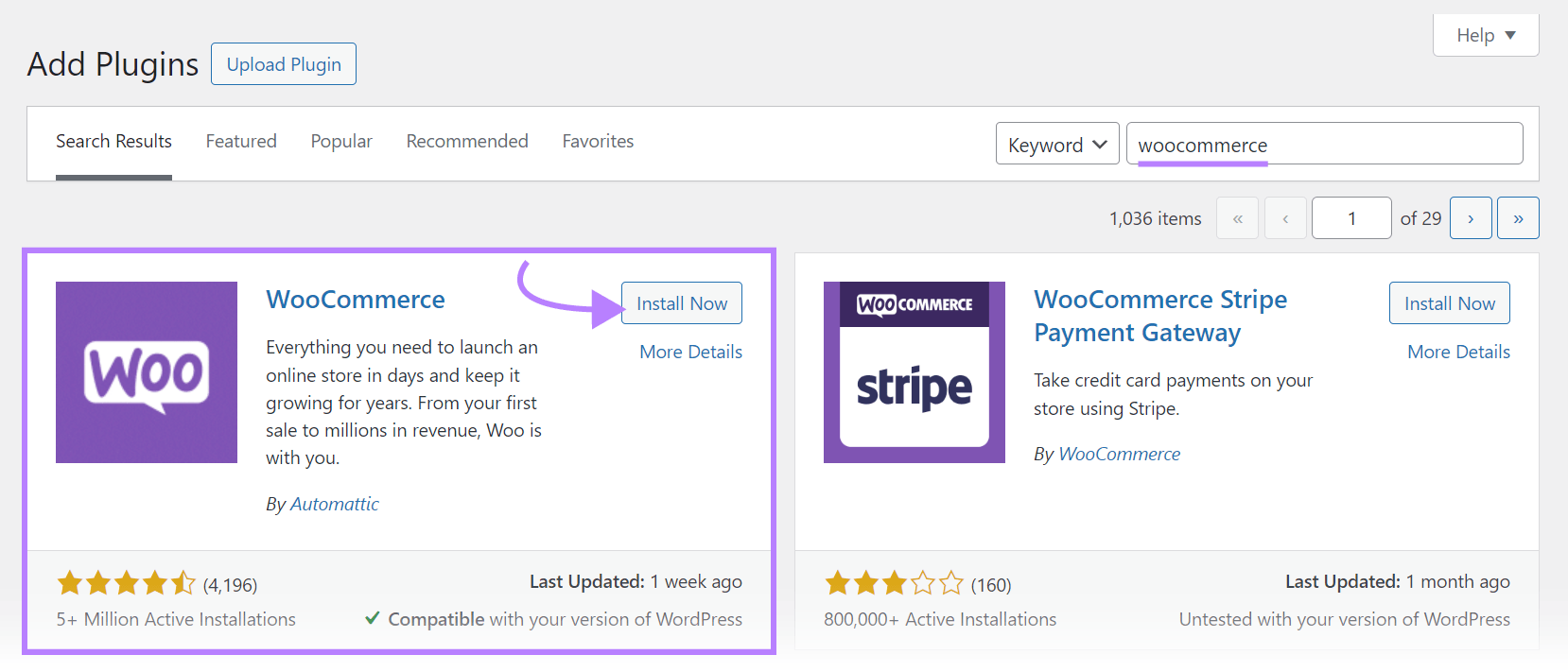Click 'Compatible with your version' text
The height and width of the screenshot is (672, 1568).
click(x=554, y=619)
